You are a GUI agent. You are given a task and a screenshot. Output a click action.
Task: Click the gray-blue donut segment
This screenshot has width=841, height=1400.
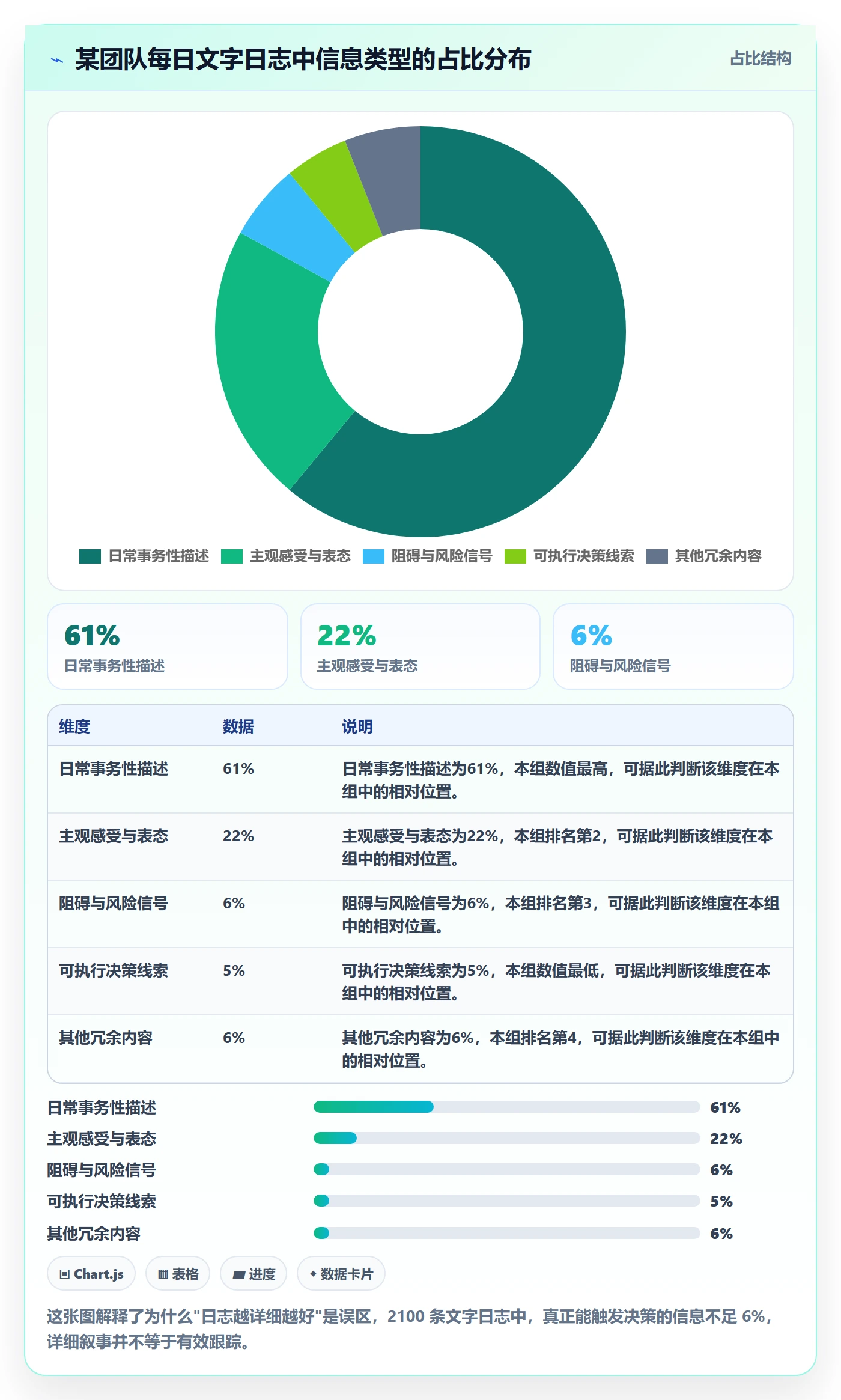tap(390, 179)
